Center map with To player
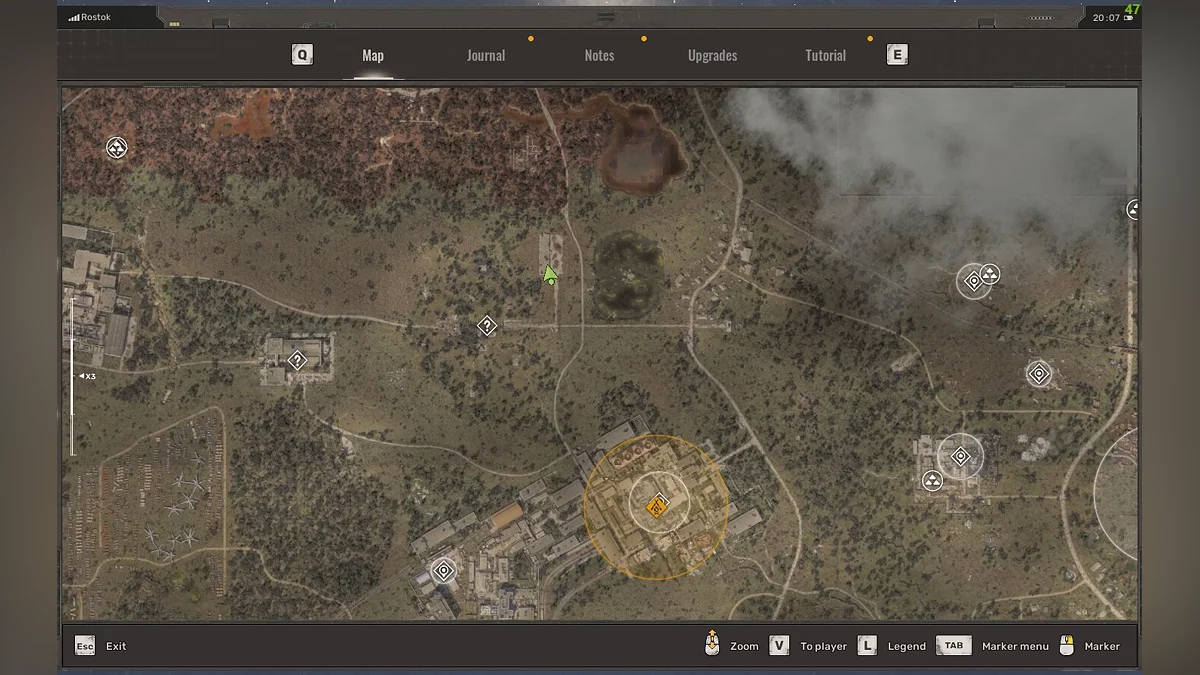Screen dimensions: 1200x675 (823, 646)
